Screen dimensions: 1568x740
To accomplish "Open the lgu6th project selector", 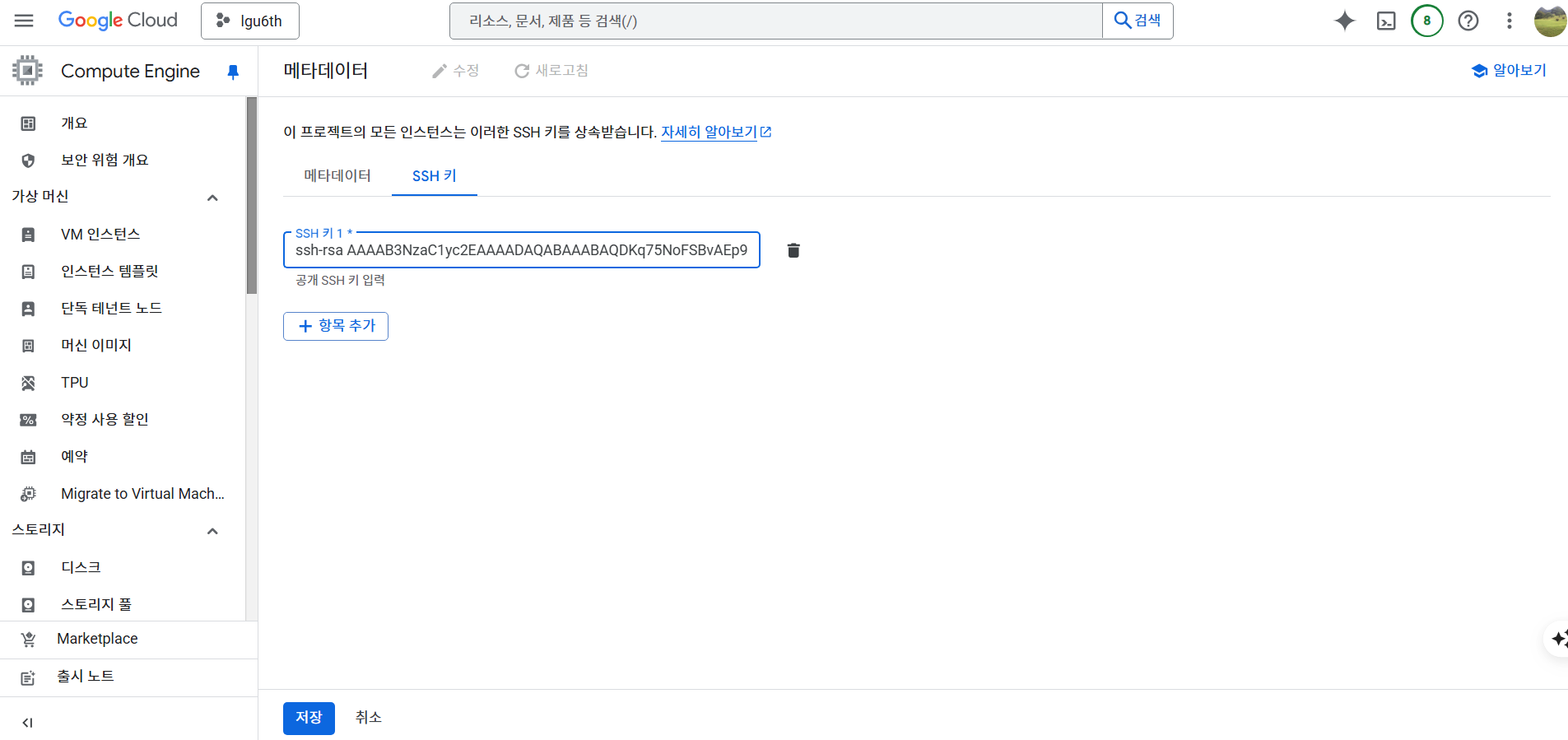I will [249, 21].
